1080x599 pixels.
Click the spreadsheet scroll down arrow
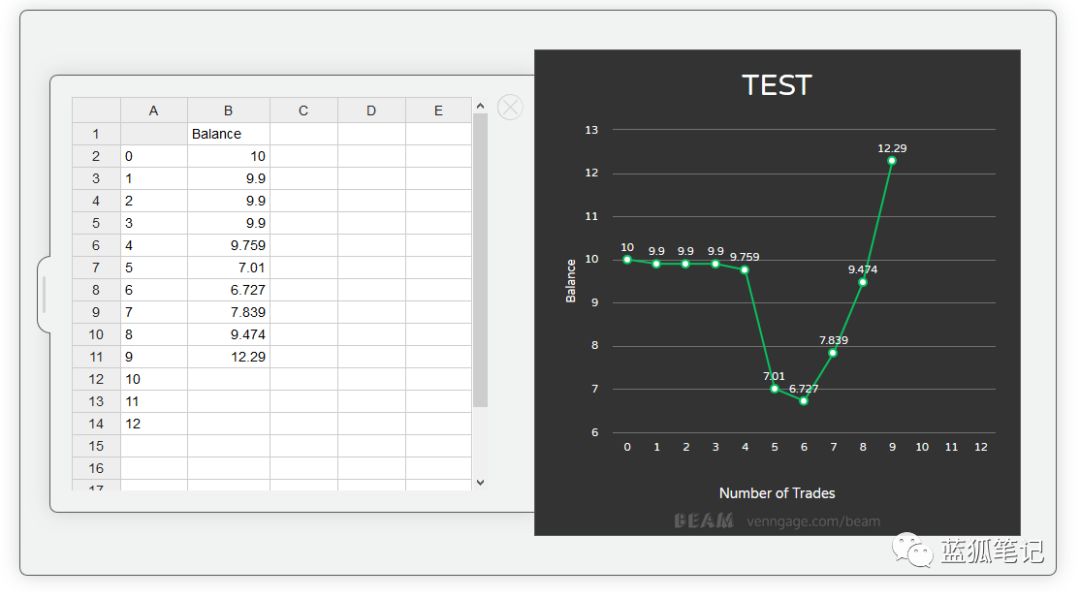[480, 483]
